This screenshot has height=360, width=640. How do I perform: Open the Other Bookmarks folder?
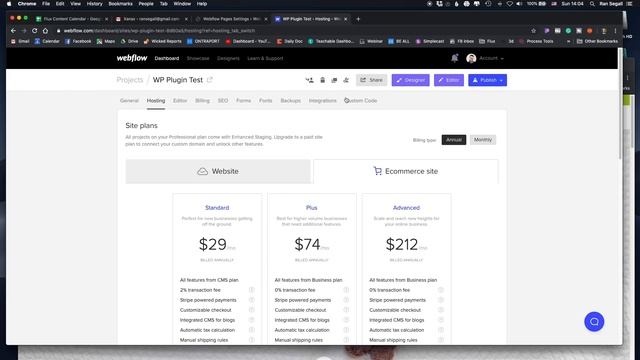click(598, 41)
